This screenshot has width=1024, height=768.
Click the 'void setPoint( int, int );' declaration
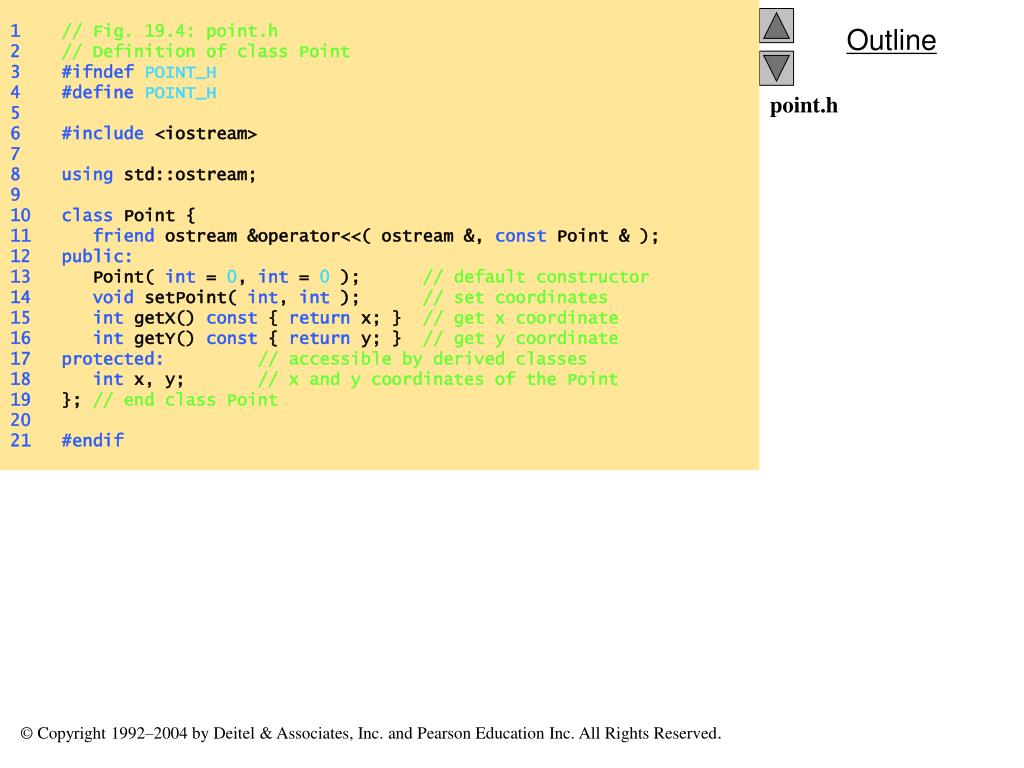[226, 297]
